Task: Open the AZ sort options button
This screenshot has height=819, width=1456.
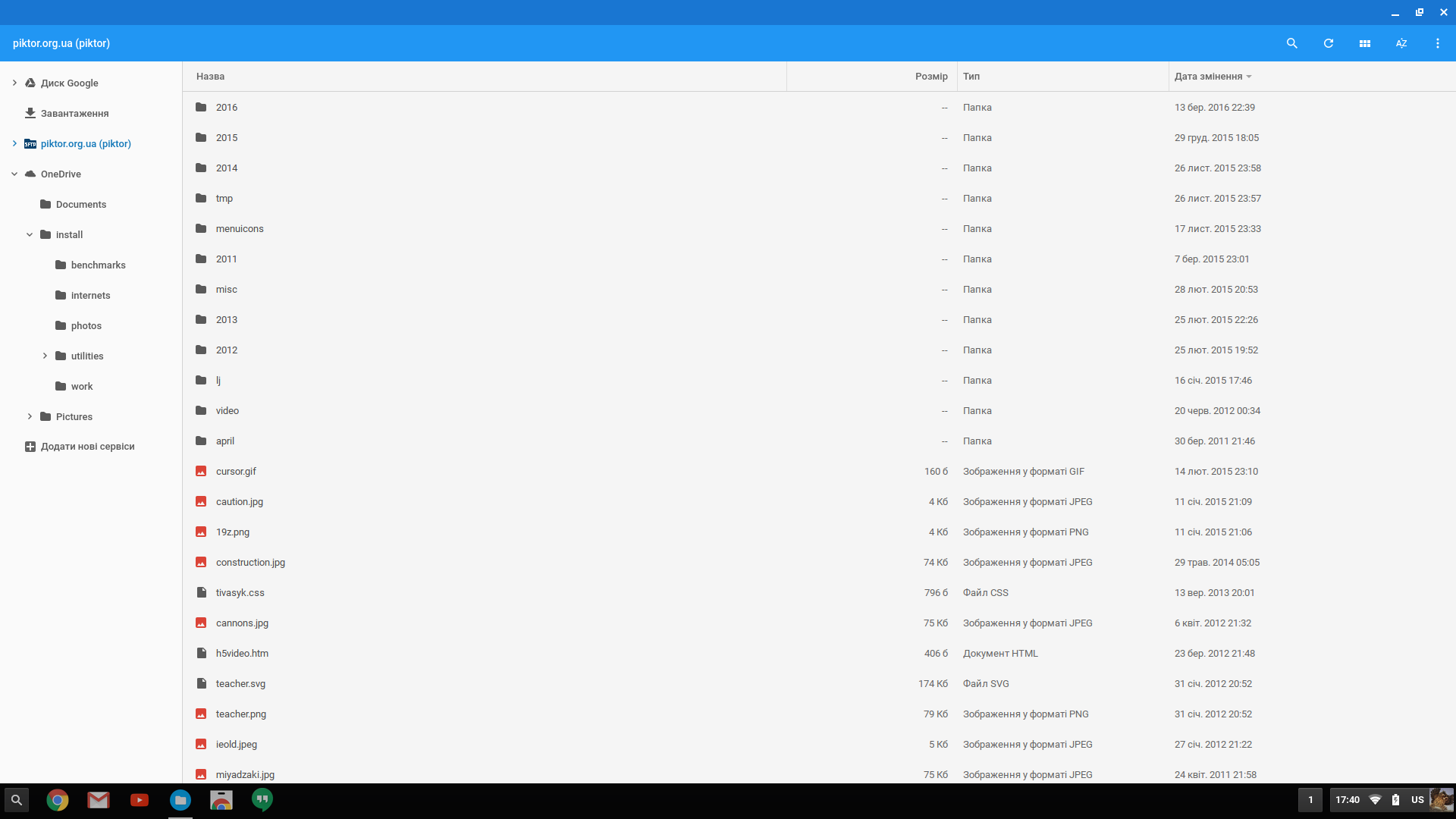Action: (x=1401, y=43)
